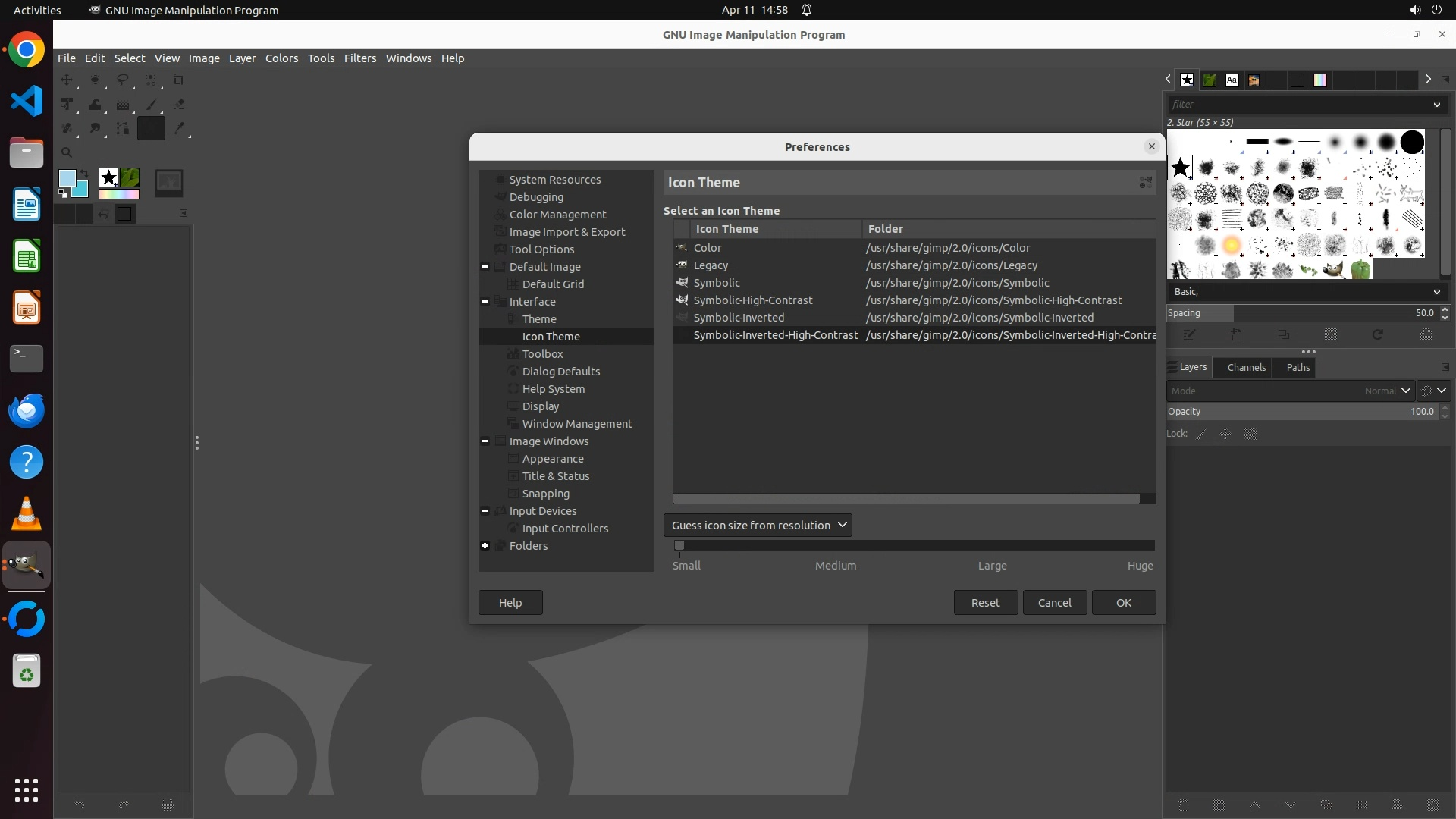
Task: Select the Color Picker eyedropper tool
Action: click(x=179, y=129)
